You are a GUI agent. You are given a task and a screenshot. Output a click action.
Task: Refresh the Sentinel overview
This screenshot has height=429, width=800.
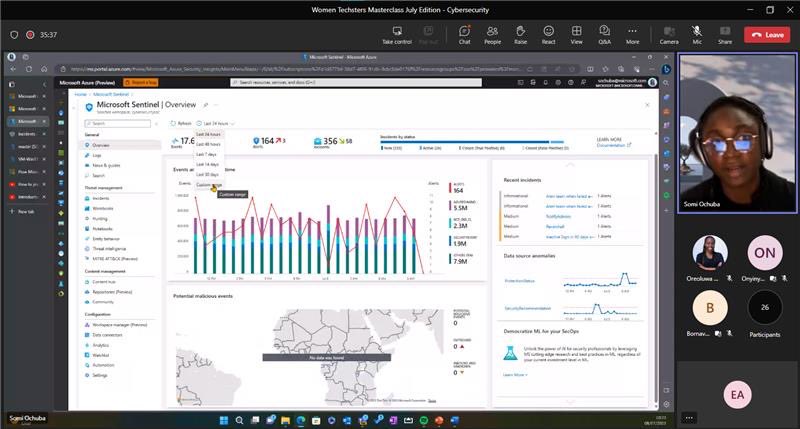(x=181, y=123)
